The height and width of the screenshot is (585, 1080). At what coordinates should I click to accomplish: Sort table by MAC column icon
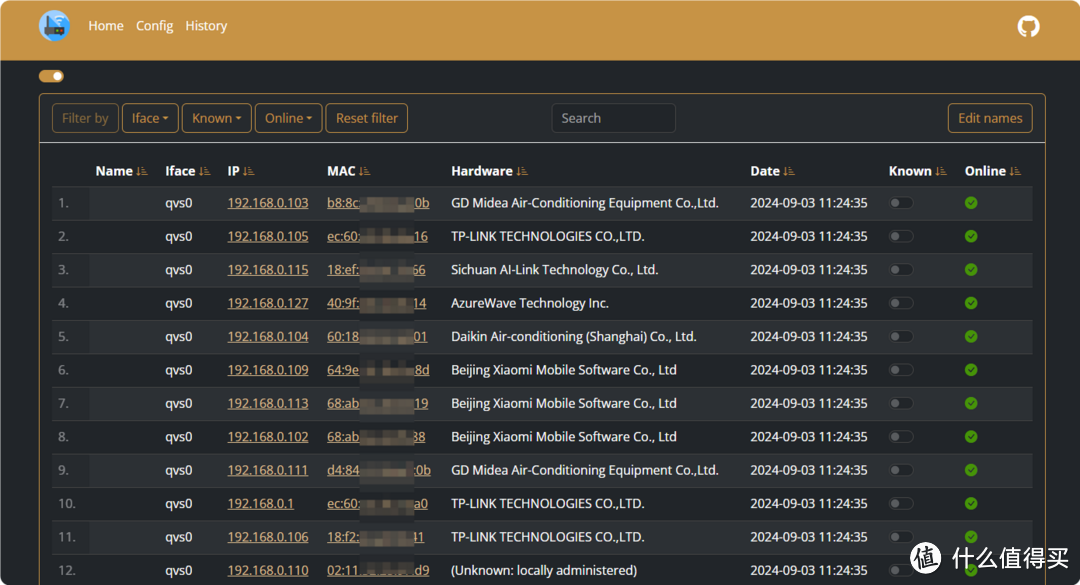click(365, 172)
